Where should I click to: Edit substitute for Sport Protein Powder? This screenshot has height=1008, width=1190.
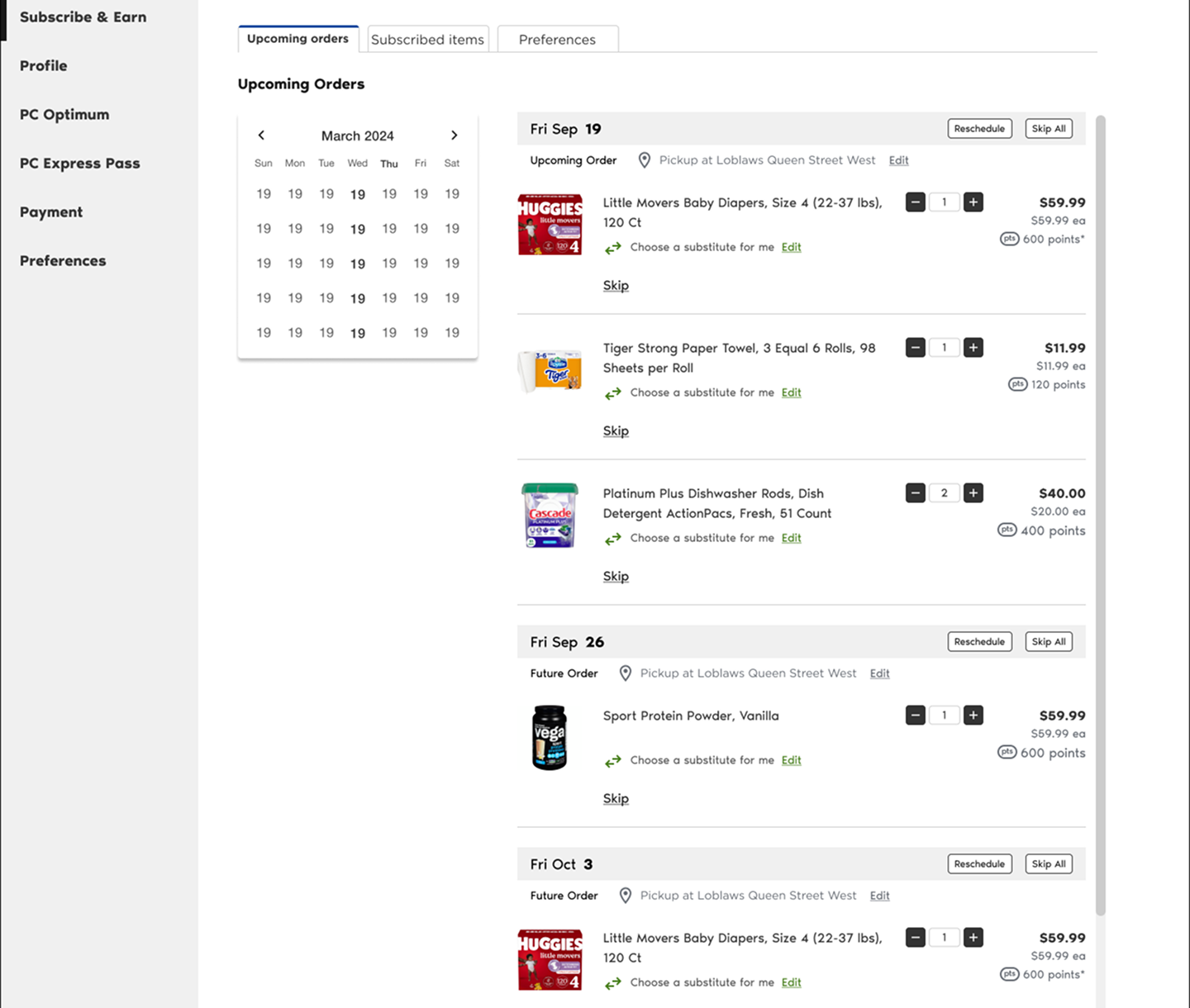[x=792, y=760]
